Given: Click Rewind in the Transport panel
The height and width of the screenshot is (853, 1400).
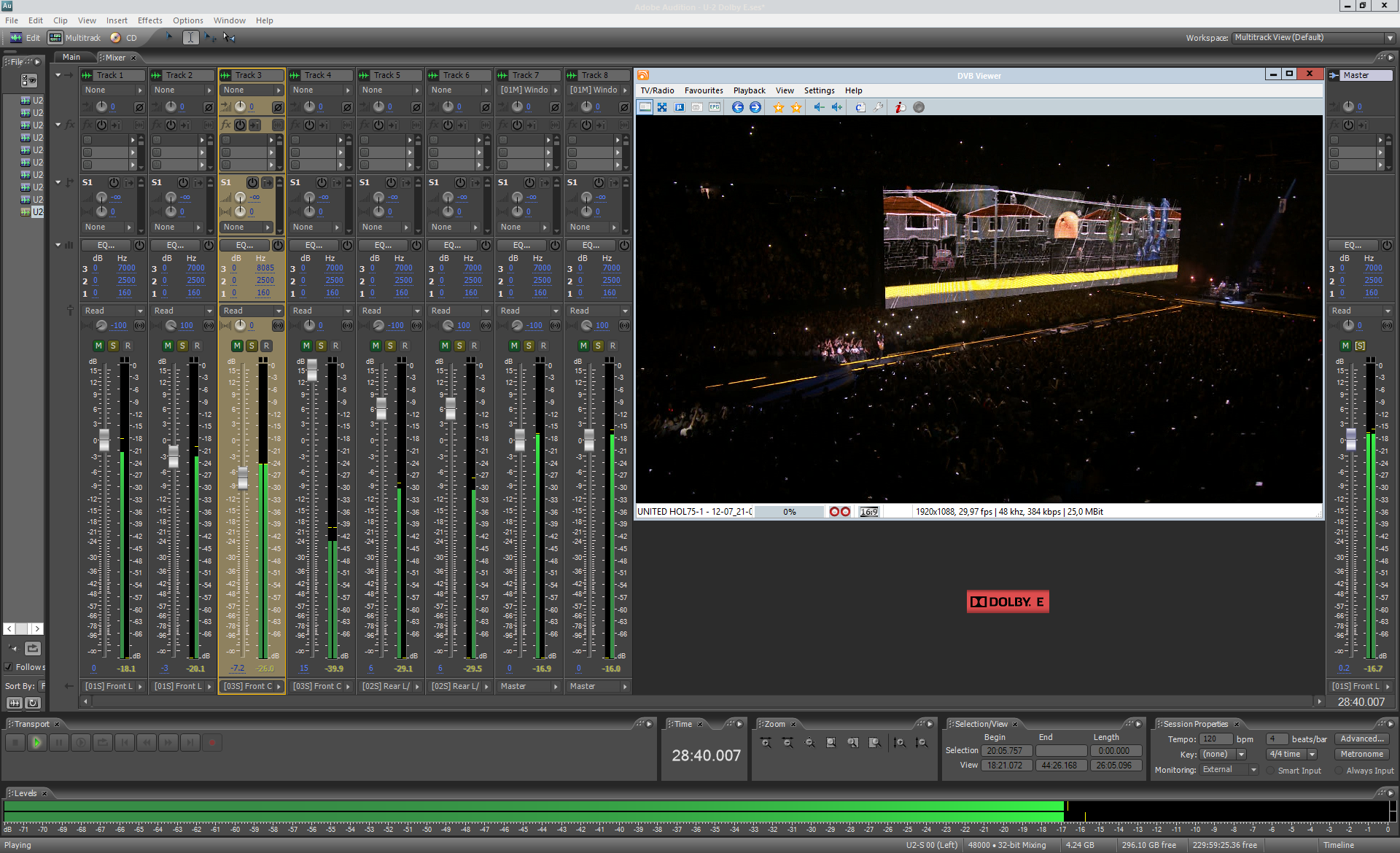Looking at the screenshot, I should [147, 743].
